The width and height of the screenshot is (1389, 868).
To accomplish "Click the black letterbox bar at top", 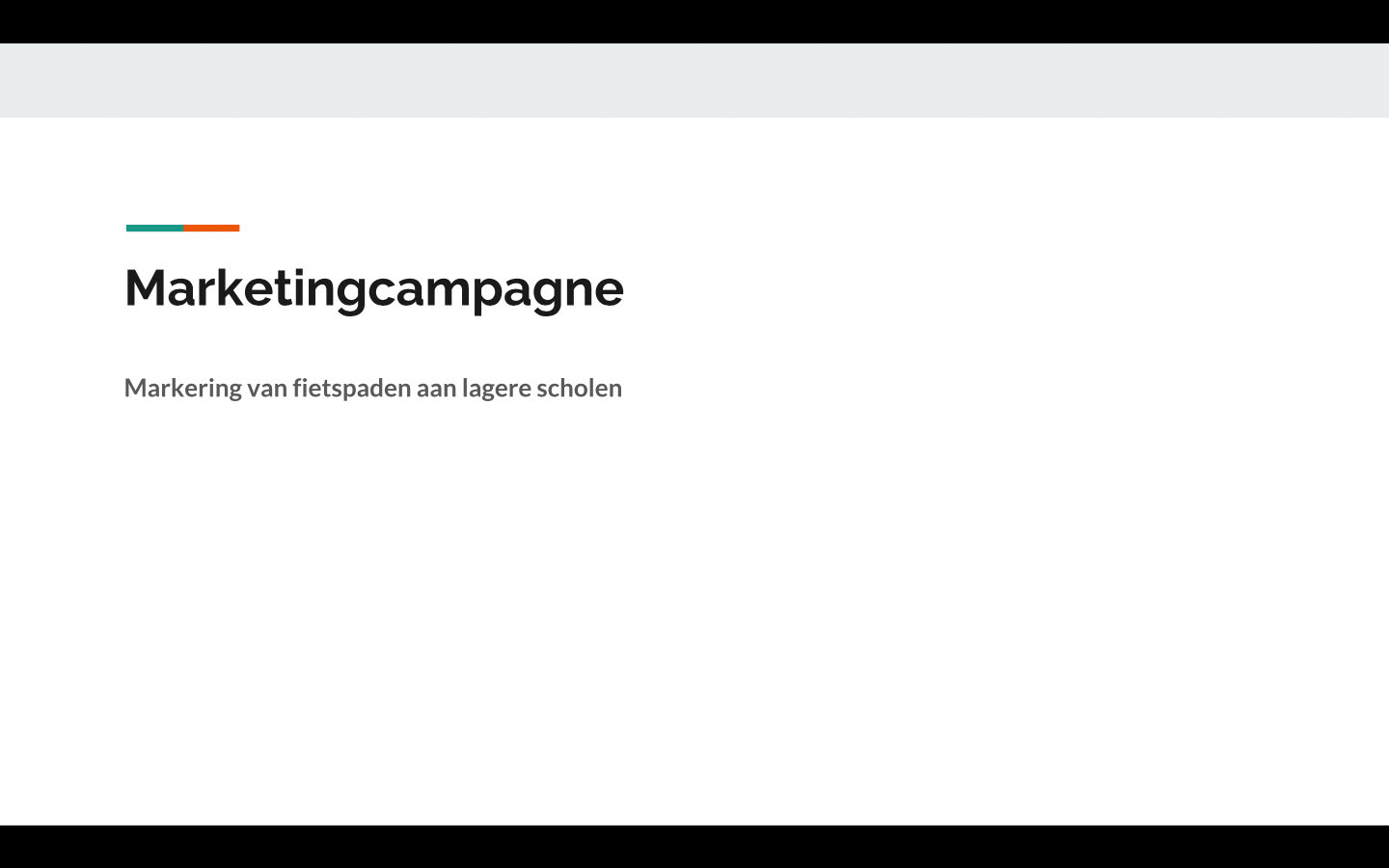I will click(x=694, y=21).
